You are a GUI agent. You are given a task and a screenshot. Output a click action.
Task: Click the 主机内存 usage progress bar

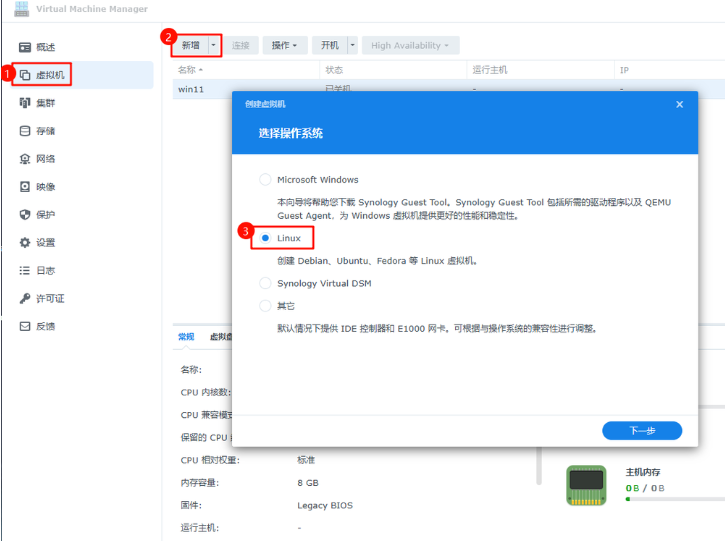click(675, 499)
